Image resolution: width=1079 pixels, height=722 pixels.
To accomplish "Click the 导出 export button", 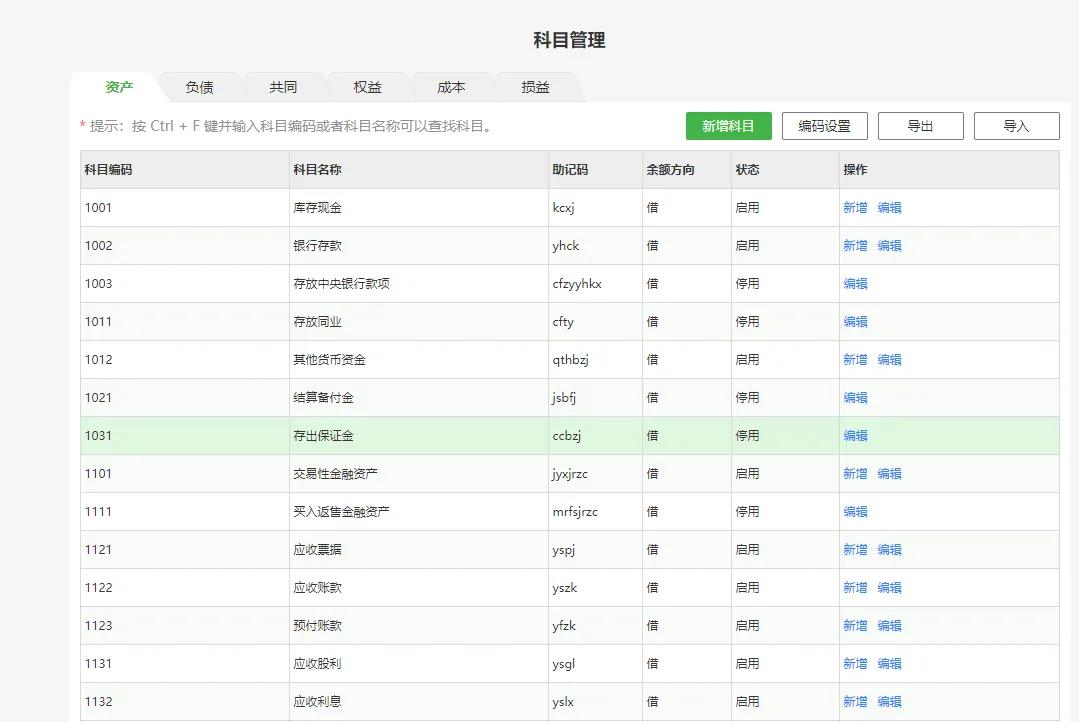I will tap(920, 125).
